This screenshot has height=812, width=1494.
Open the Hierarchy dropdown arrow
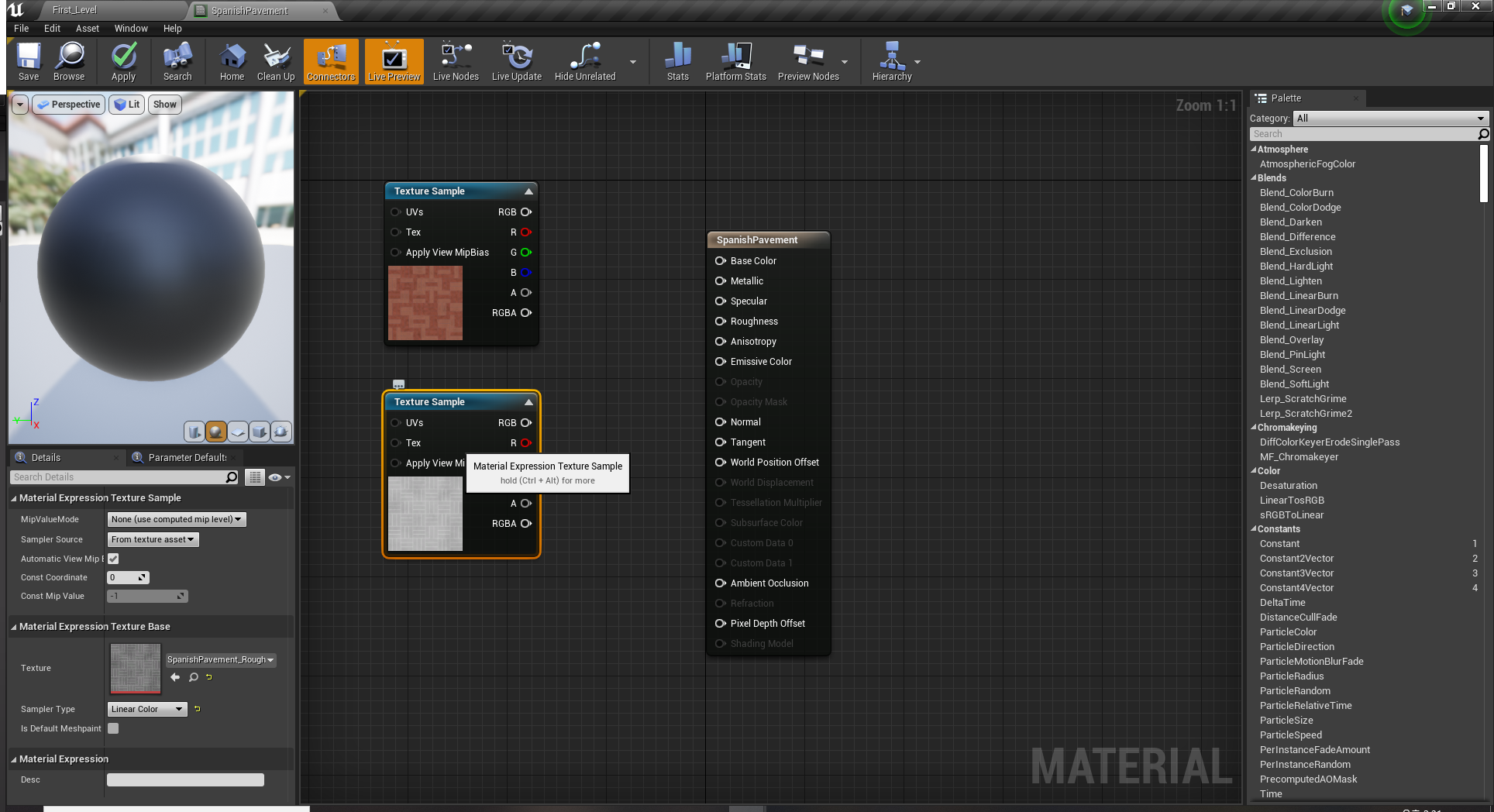point(917,62)
